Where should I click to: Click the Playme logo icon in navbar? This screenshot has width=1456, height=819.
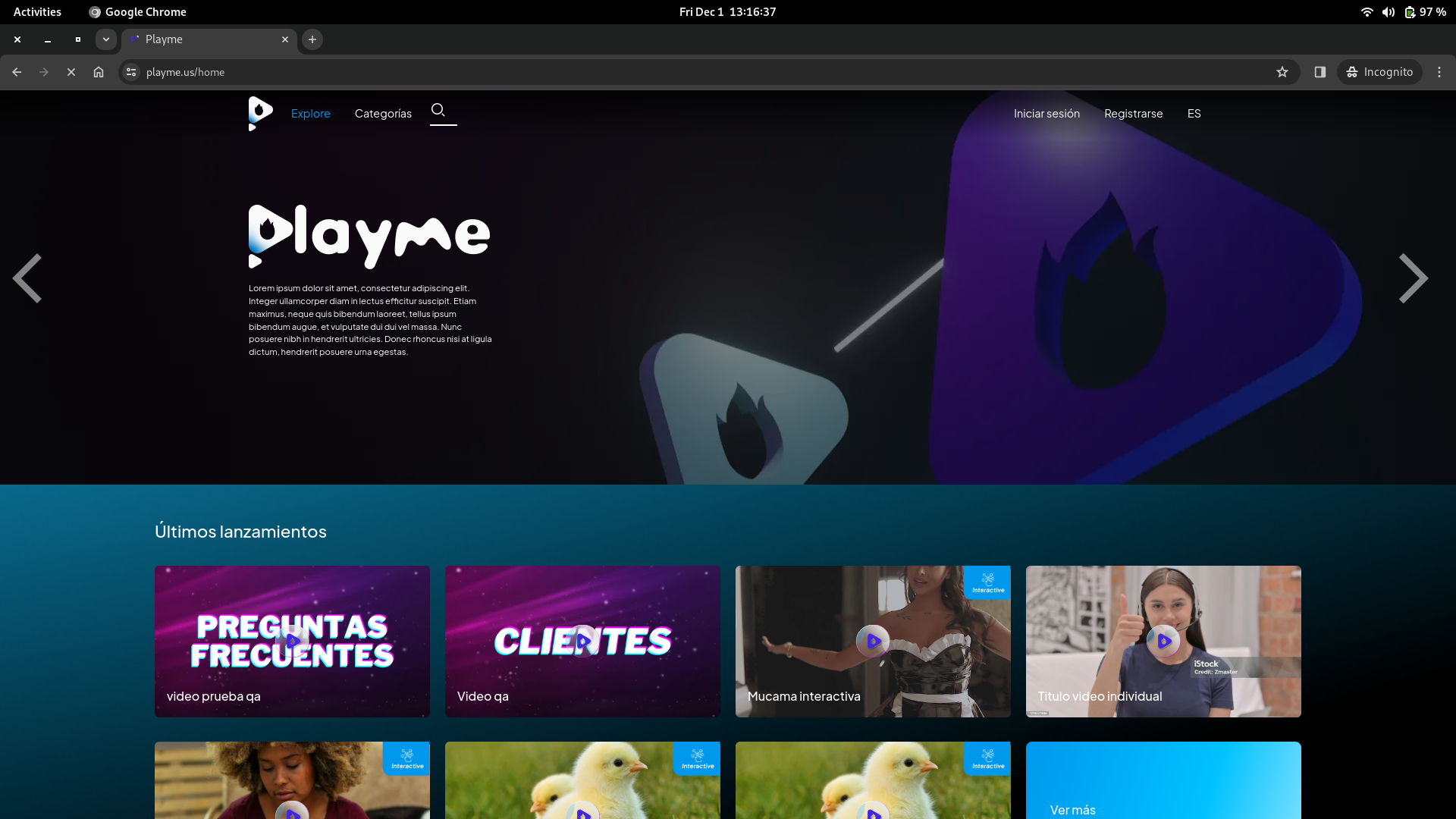(x=259, y=113)
